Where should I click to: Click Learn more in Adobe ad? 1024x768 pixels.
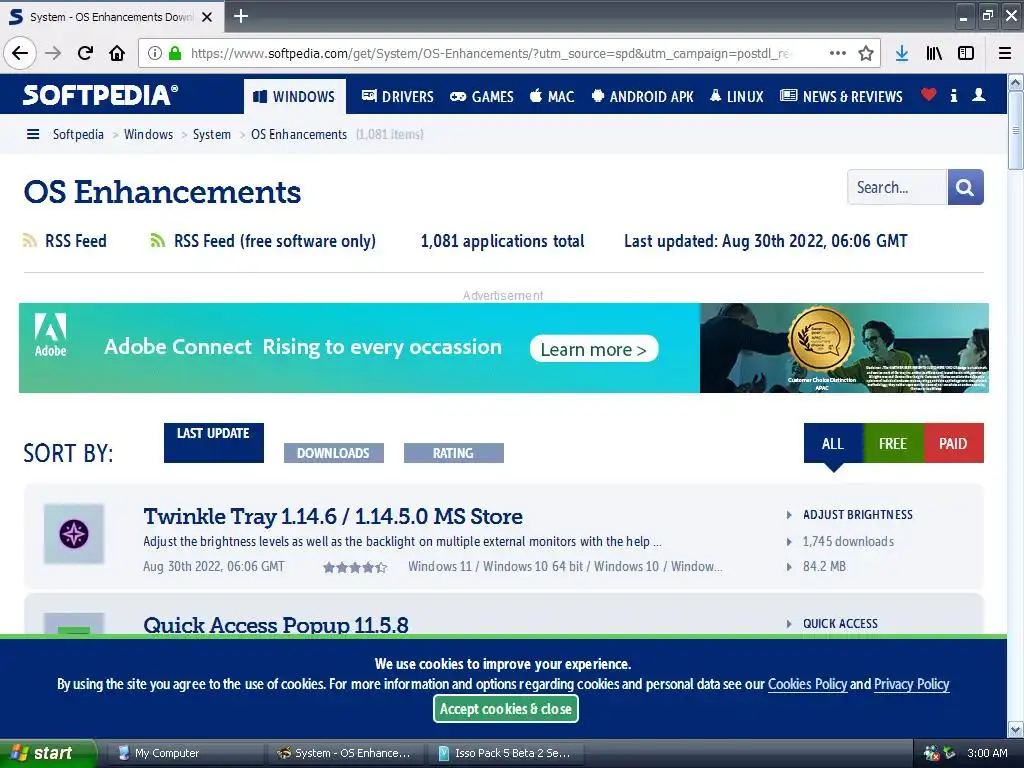click(x=594, y=349)
